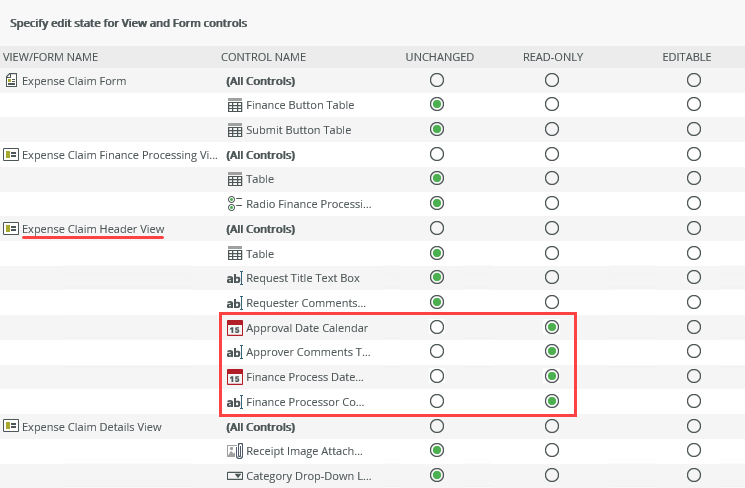Viewport: 745px width, 488px height.
Task: Click the Category Drop-Down List icon
Action: (x=235, y=476)
